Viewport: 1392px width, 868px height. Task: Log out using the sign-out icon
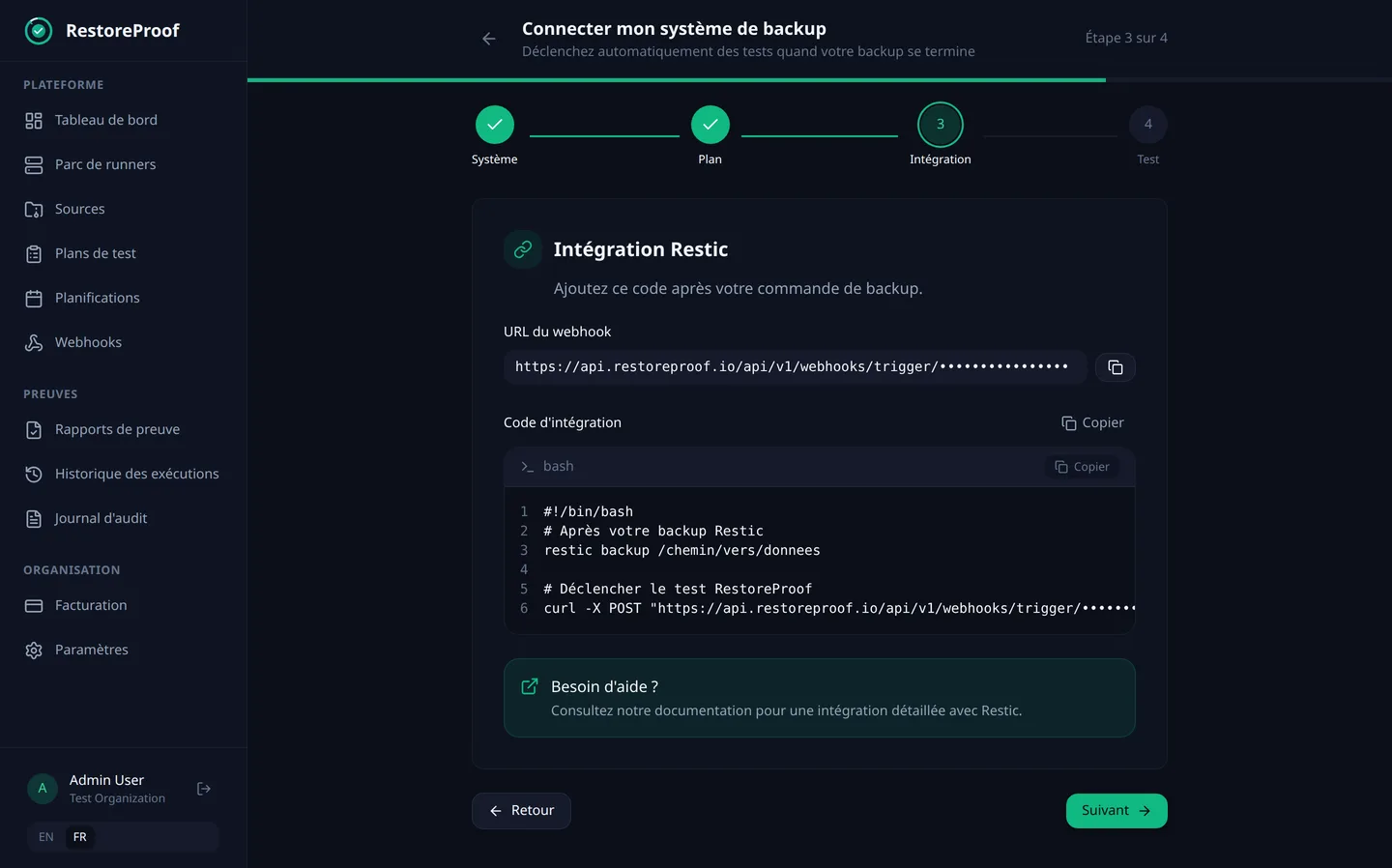point(204,789)
